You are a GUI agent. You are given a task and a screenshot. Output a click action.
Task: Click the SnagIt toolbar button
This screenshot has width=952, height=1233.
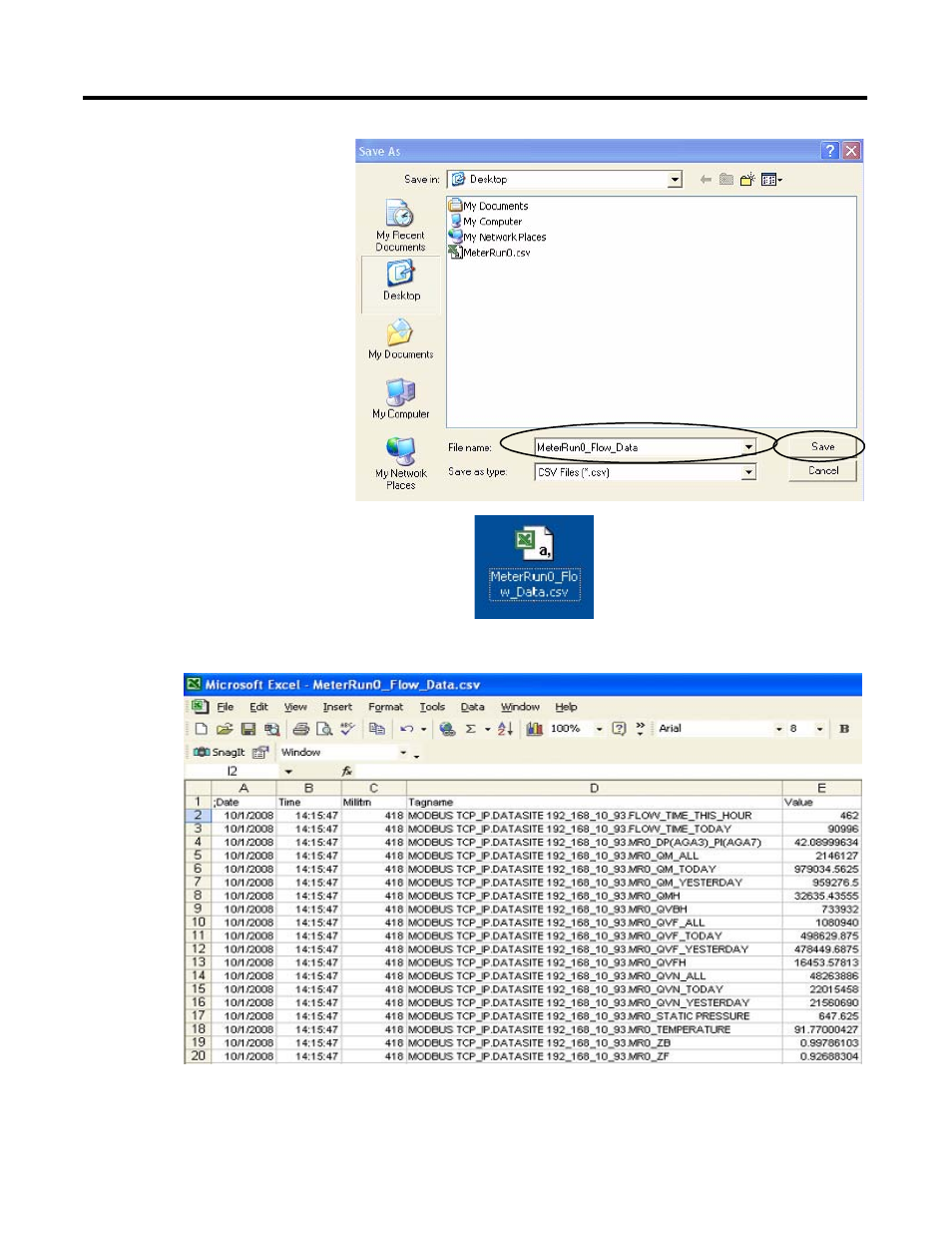click(x=220, y=753)
